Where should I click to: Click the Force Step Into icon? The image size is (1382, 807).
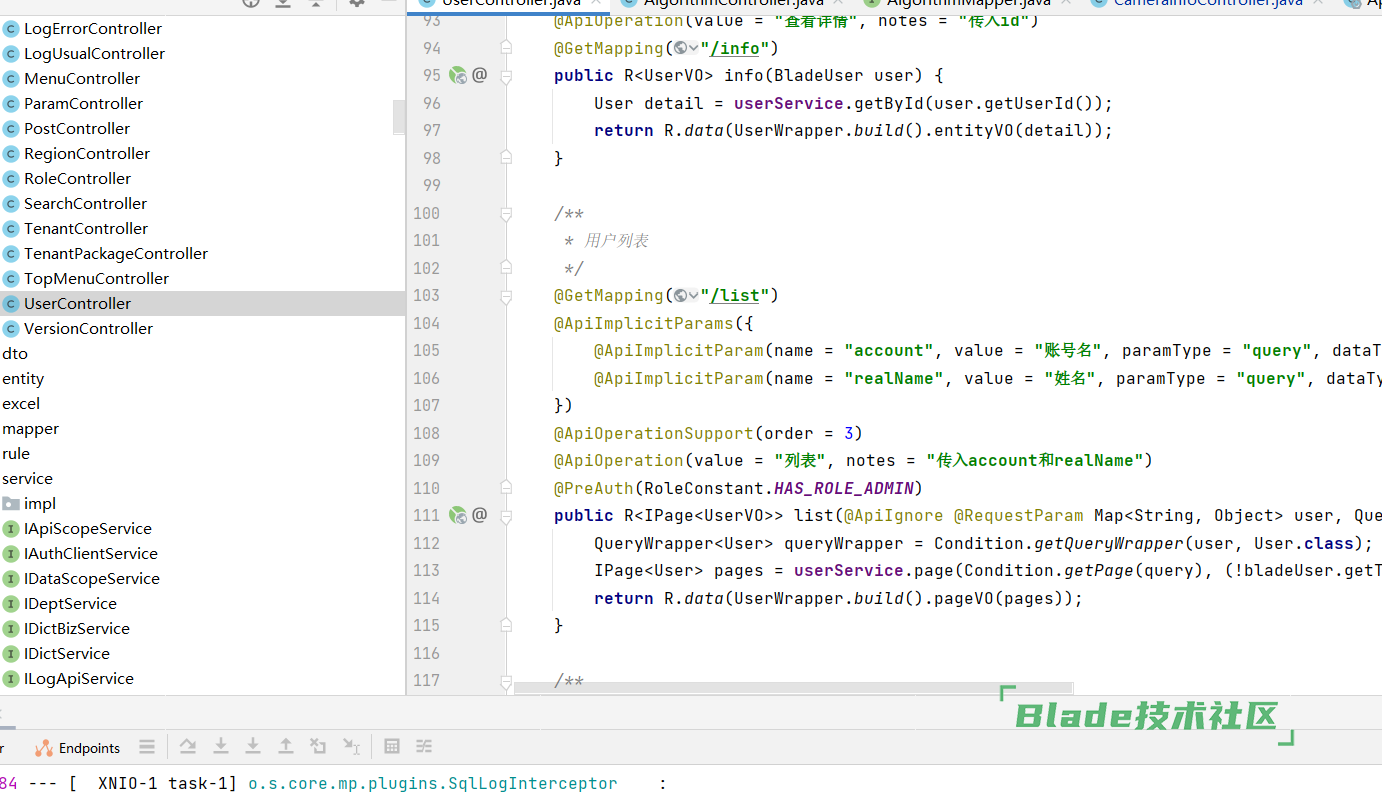point(253,746)
